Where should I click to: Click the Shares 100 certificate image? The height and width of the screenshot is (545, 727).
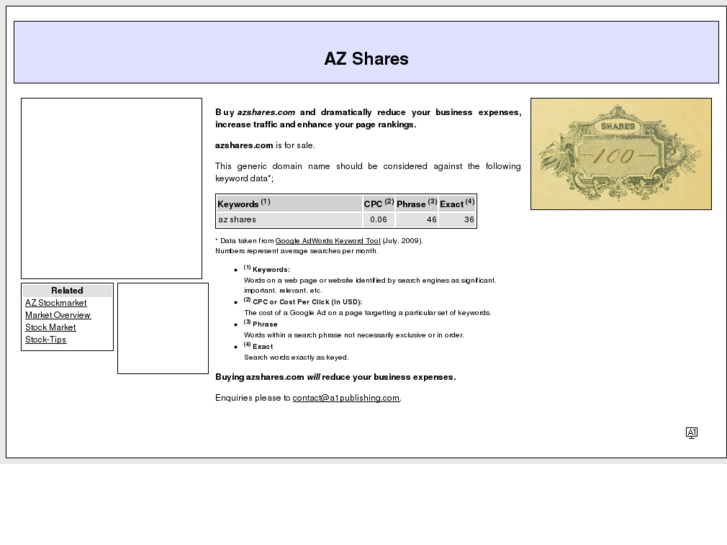(621, 154)
